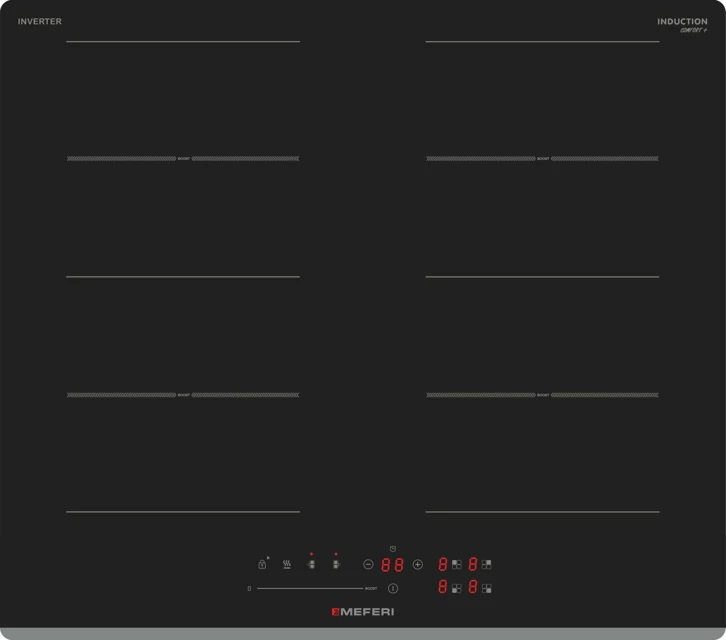Tap the front-left zone power digit display
This screenshot has height=640, width=726.
click(x=443, y=587)
